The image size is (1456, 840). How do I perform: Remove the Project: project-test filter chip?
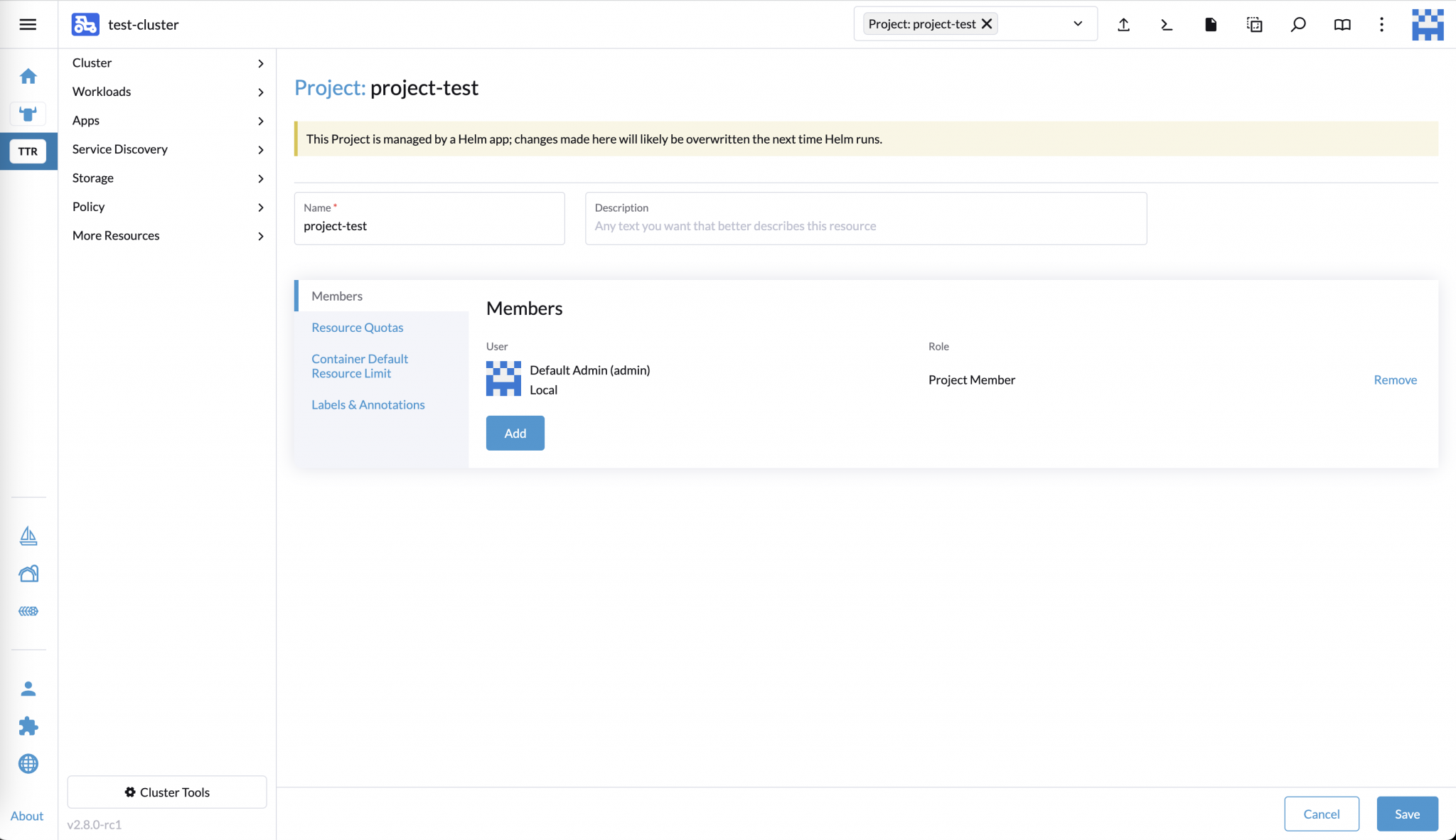[x=987, y=23]
